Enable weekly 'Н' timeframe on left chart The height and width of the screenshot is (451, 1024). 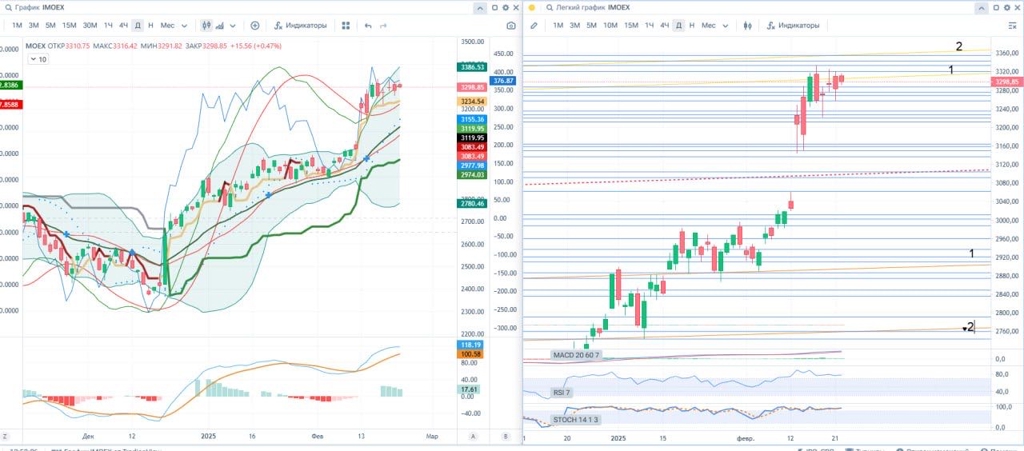click(150, 25)
